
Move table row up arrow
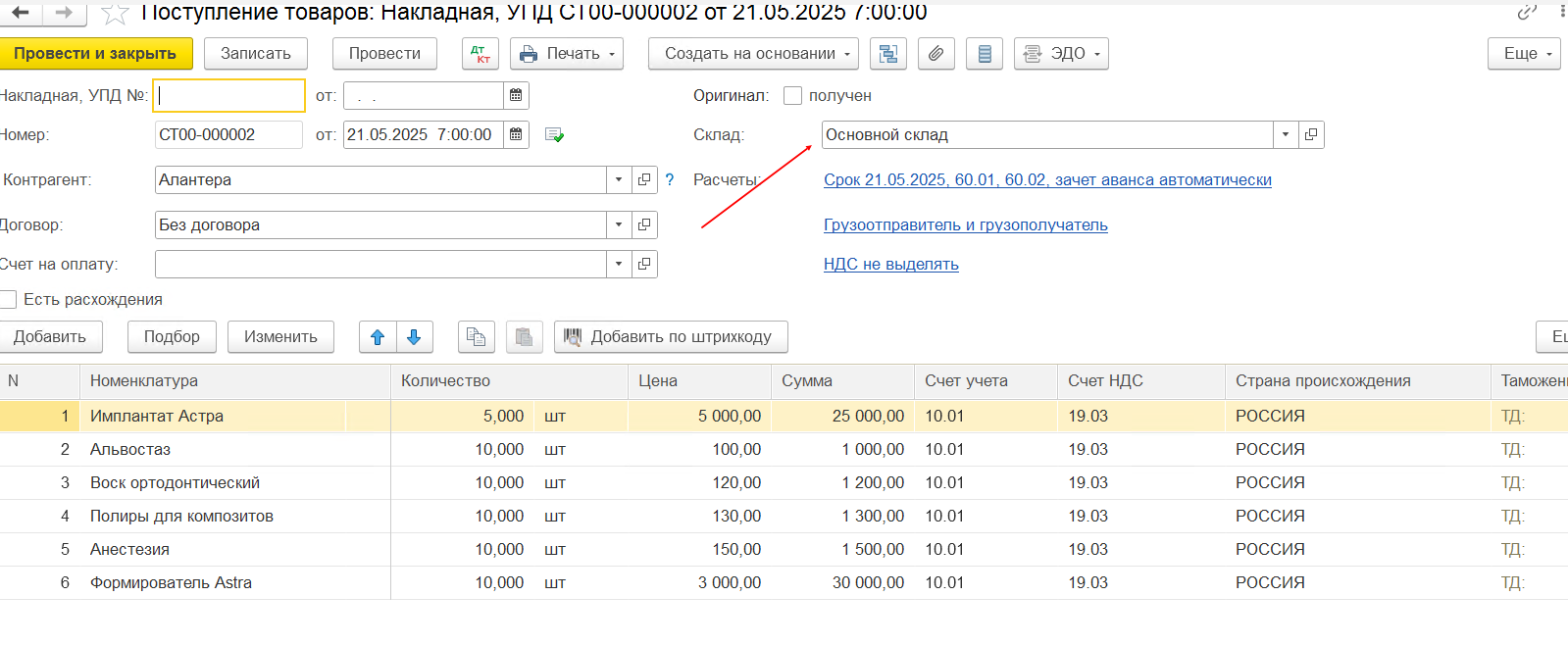(378, 336)
